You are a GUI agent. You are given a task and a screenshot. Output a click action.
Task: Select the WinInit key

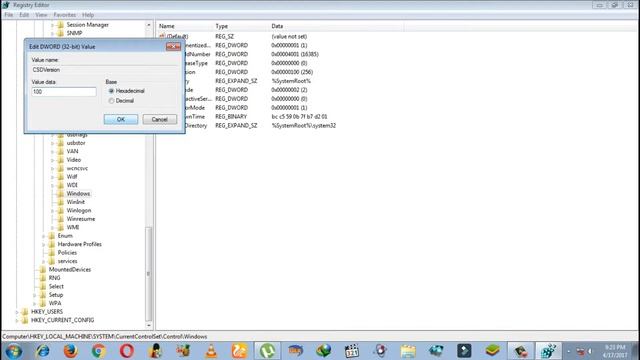(x=76, y=202)
